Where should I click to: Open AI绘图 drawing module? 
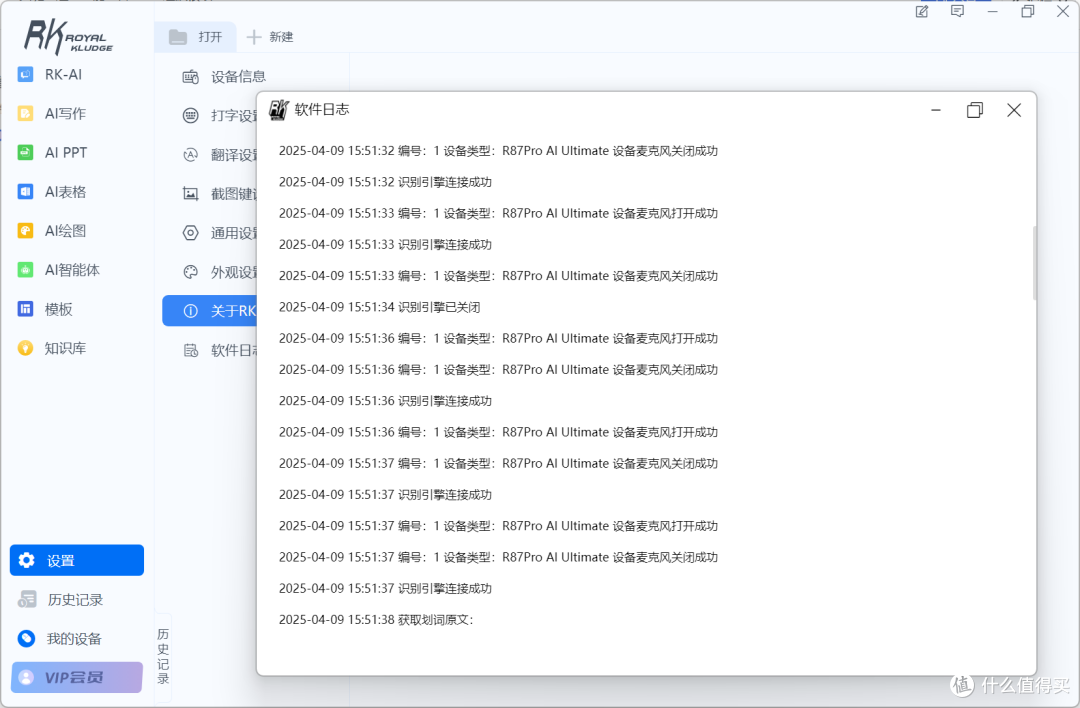point(52,231)
